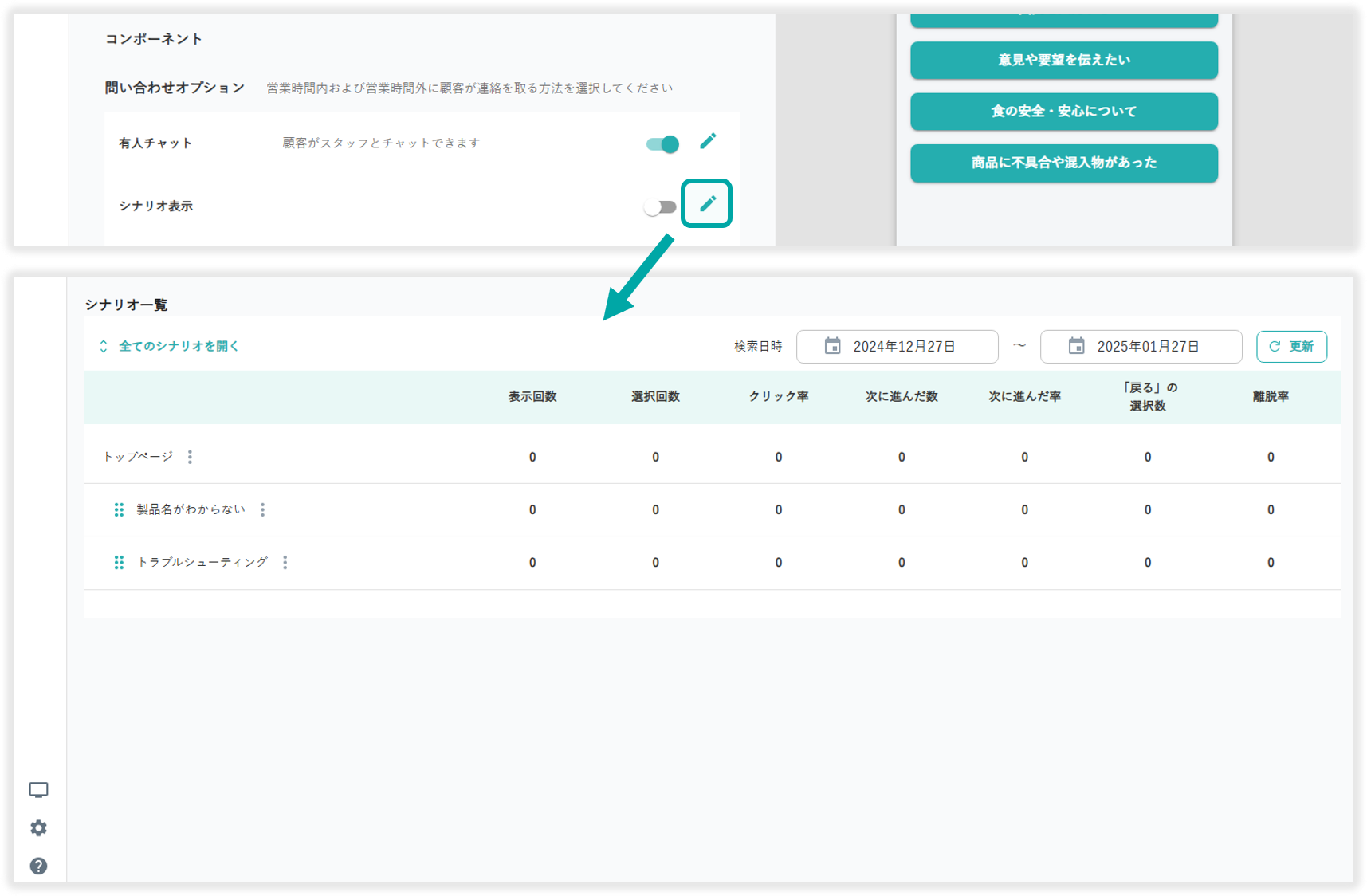Click the 問い合わせオプション label
Viewport: 1367px width, 896px height.
pos(175,88)
